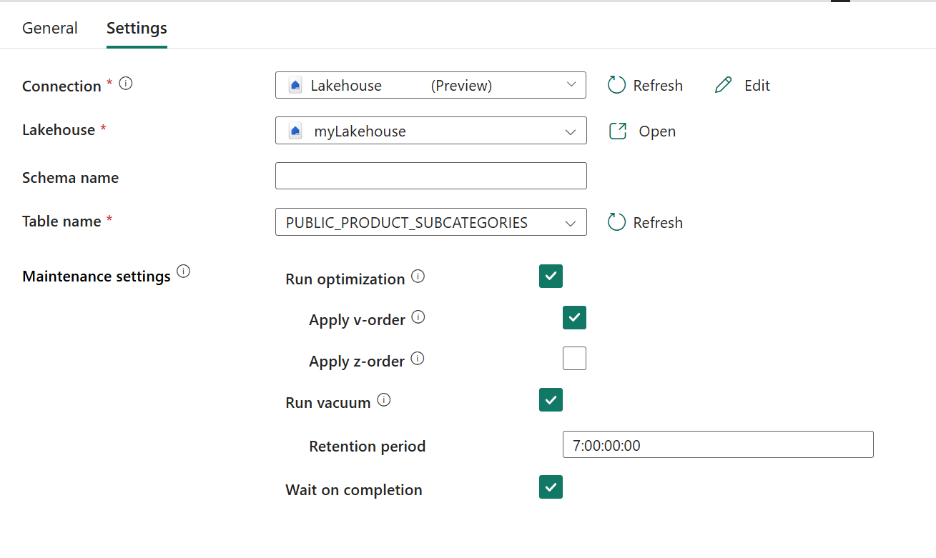This screenshot has height=558, width=936.
Task: Click the Run optimization info icon
Action: [x=418, y=276]
